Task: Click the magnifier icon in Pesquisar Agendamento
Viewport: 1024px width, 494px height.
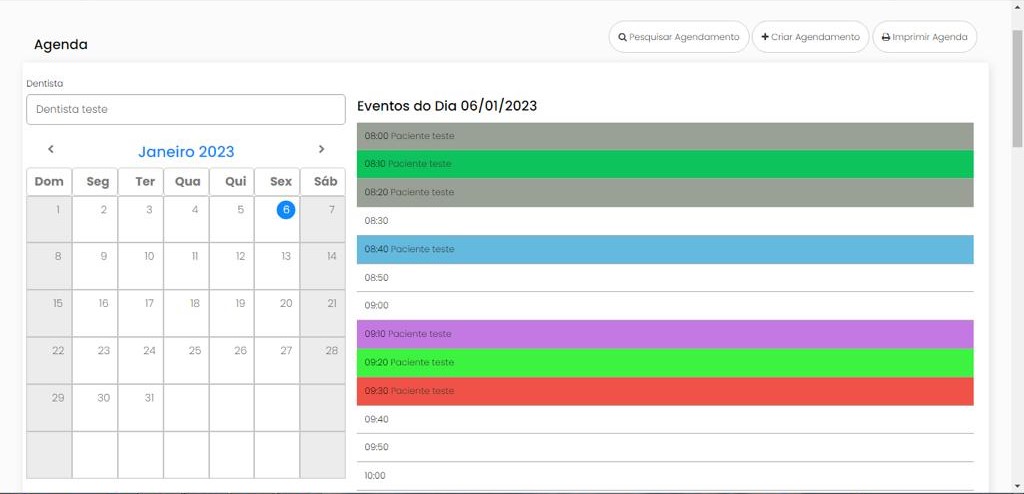Action: click(x=623, y=37)
